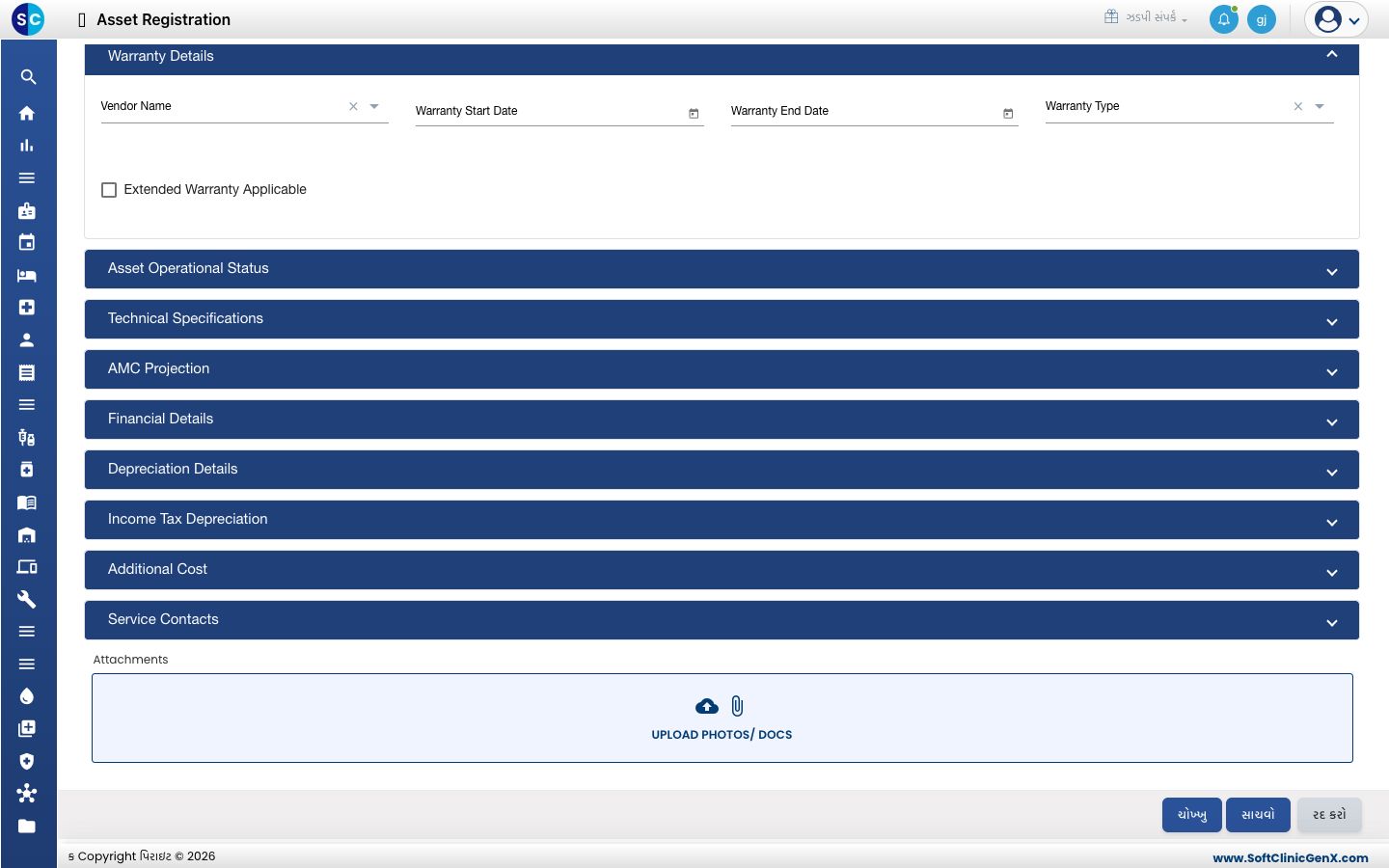1389x868 pixels.
Task: Open the user profile menu
Action: coord(1337,19)
